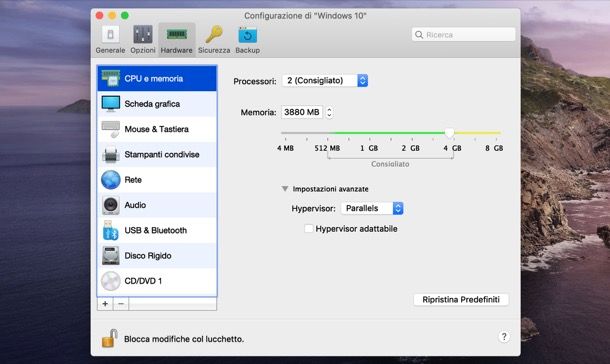Select USB & Bluetooth icon
610x364 pixels.
coord(111,230)
